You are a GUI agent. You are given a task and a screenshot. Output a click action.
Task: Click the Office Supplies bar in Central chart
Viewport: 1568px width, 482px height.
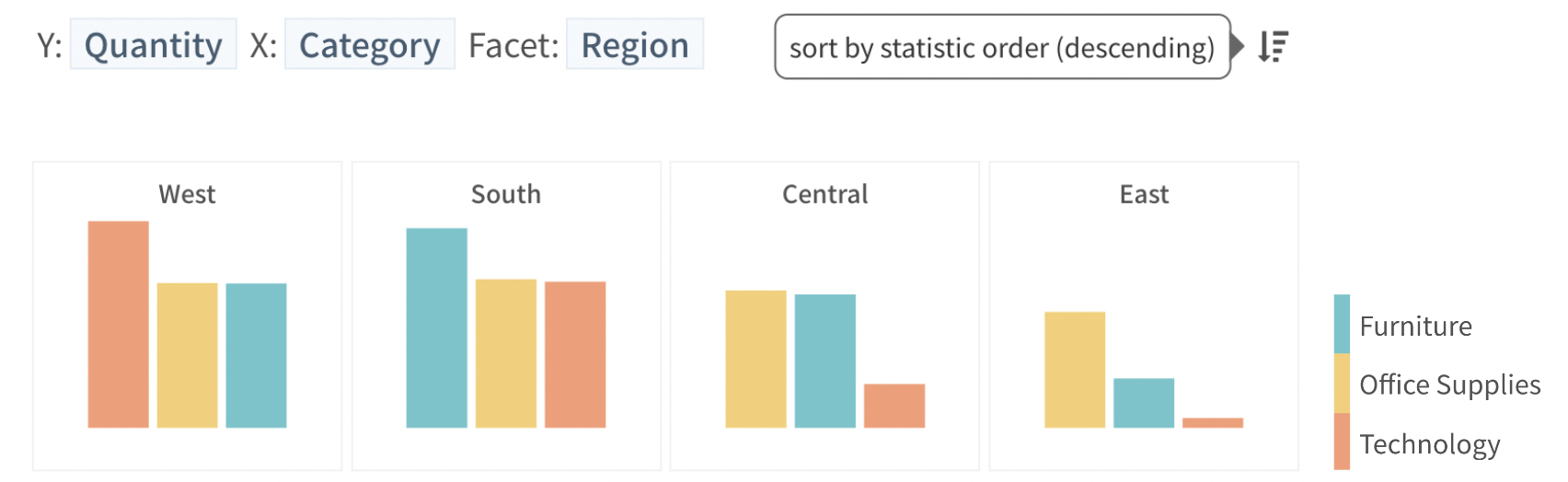(755, 359)
